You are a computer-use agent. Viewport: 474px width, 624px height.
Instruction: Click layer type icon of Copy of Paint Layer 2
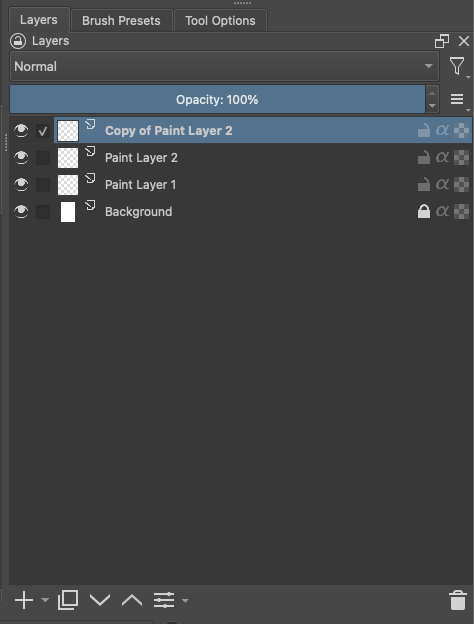[90, 124]
